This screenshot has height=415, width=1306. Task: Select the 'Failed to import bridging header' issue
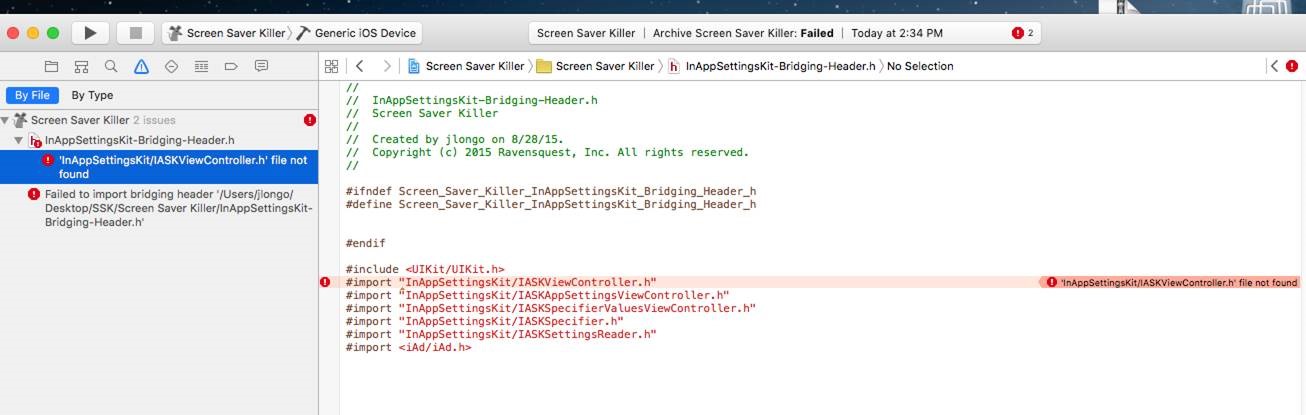coord(159,208)
